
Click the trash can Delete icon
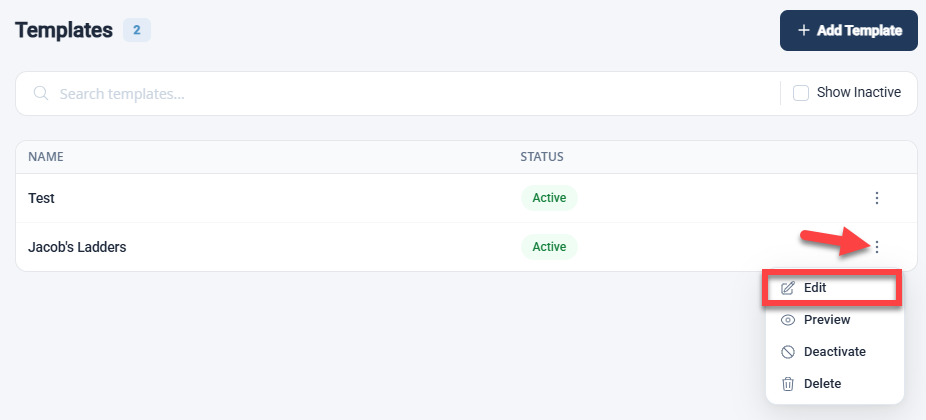click(x=788, y=384)
